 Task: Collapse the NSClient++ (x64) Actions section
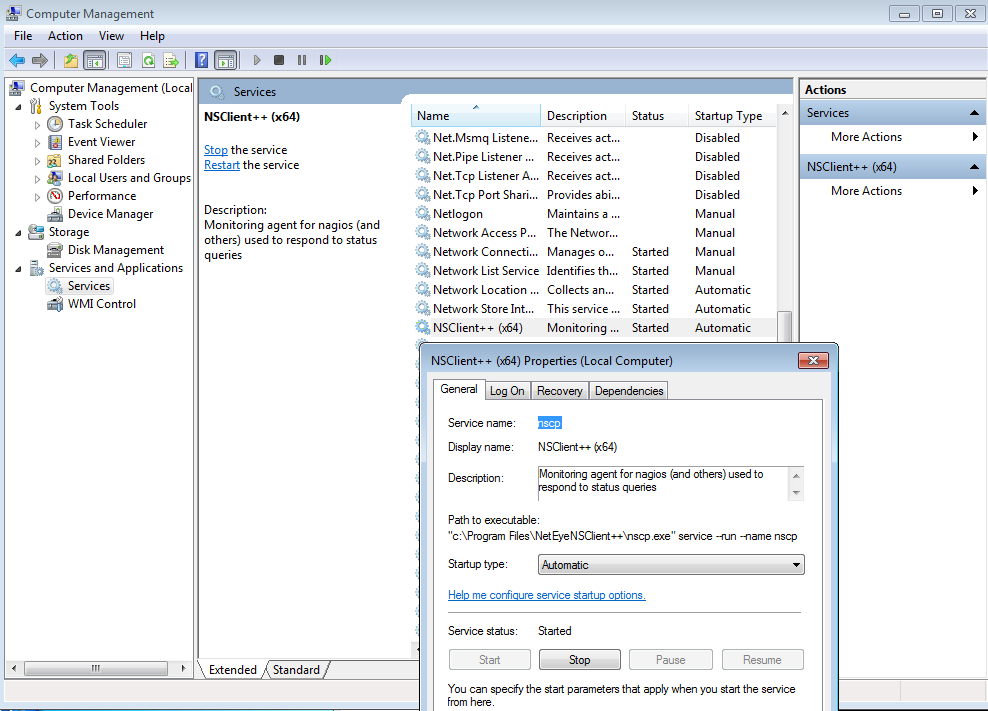pos(974,167)
